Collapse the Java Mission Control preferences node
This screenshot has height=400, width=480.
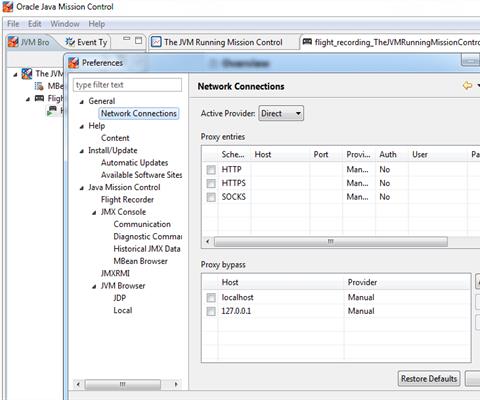(x=82, y=188)
